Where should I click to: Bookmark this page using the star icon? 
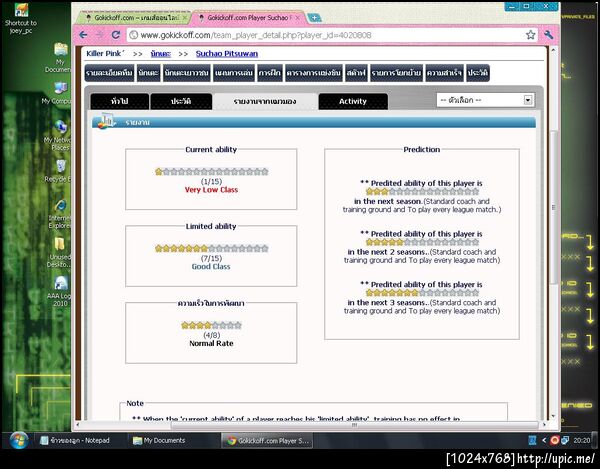pyautogui.click(x=530, y=35)
